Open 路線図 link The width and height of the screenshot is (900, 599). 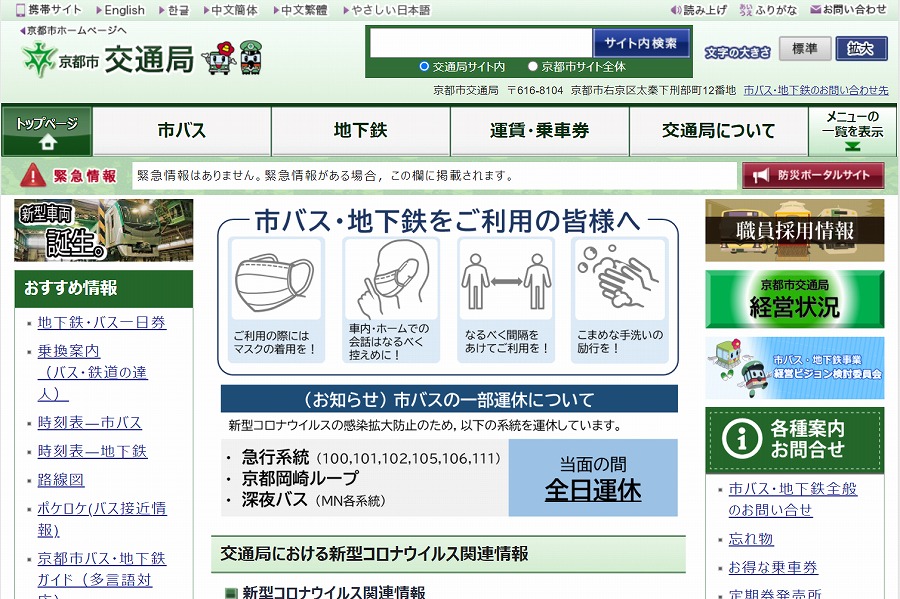click(61, 480)
